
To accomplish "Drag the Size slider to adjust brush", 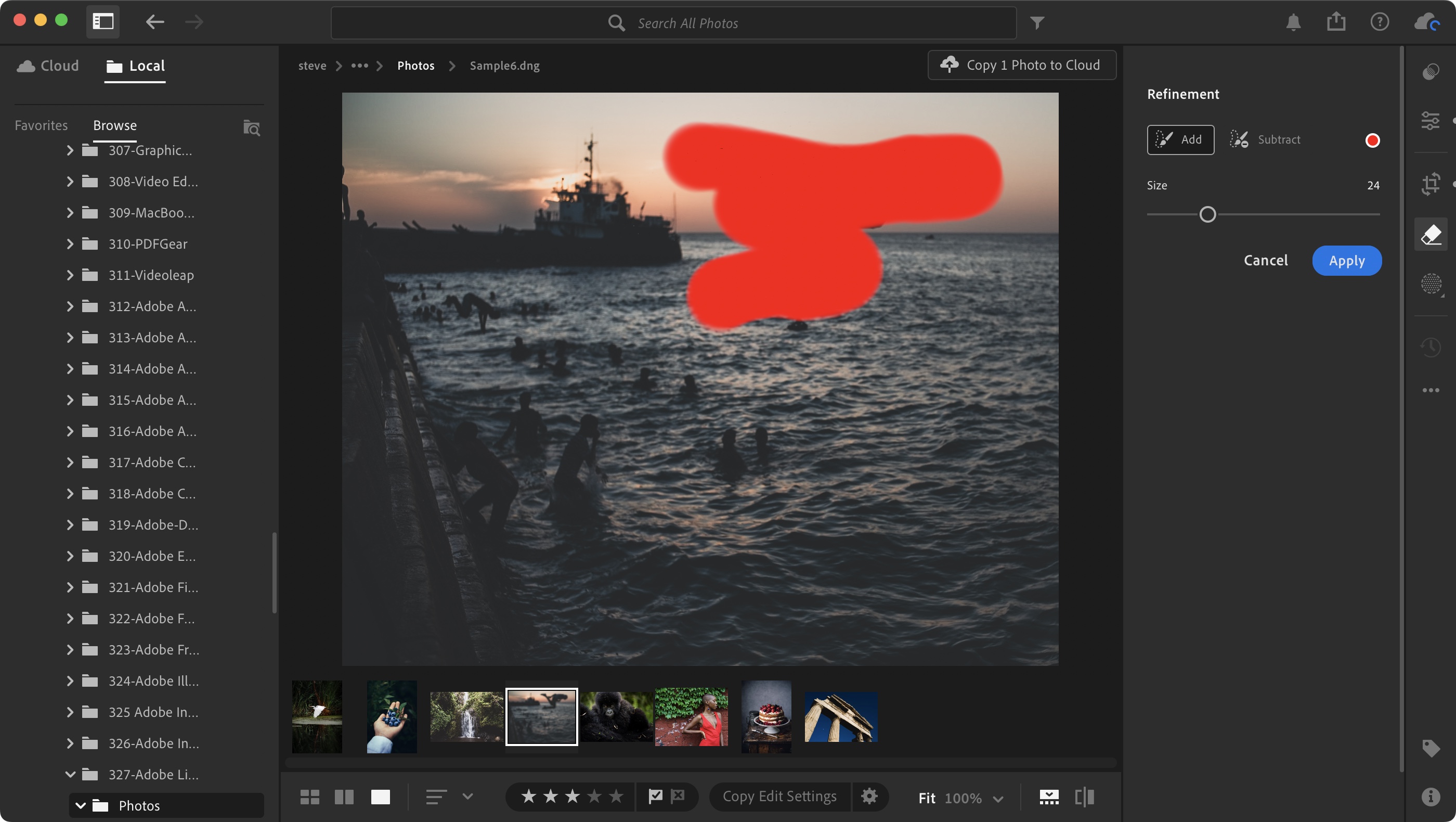I will click(1208, 214).
